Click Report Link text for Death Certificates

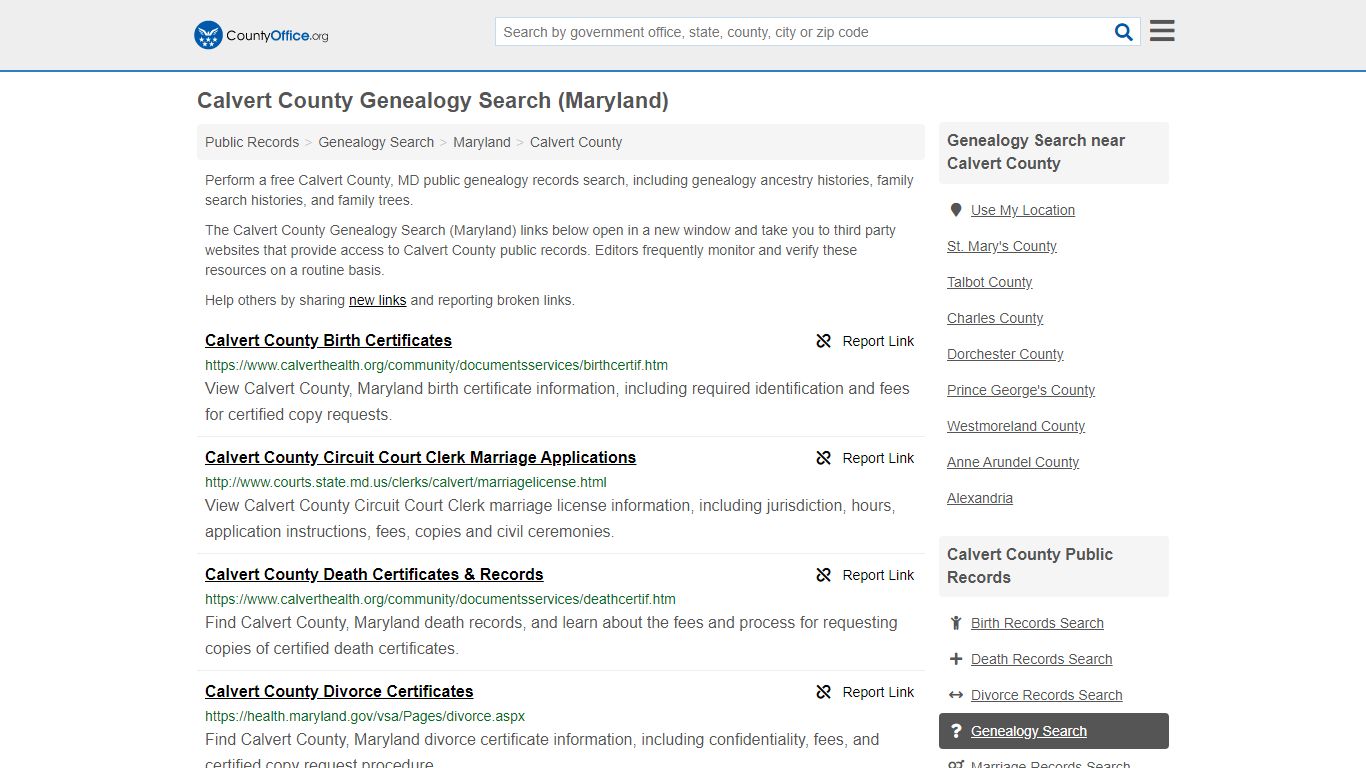(x=878, y=575)
